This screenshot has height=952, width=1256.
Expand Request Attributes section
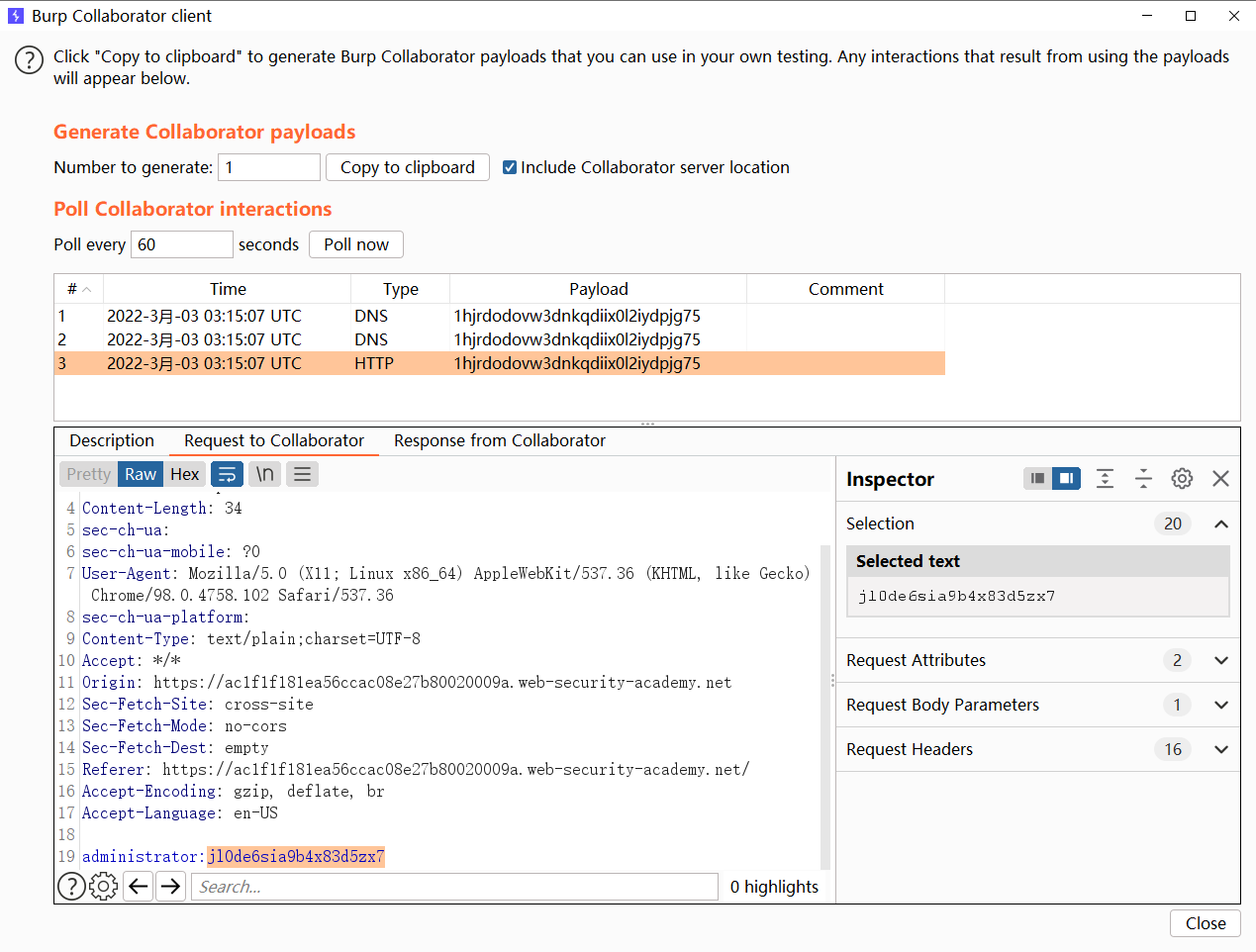(1220, 660)
